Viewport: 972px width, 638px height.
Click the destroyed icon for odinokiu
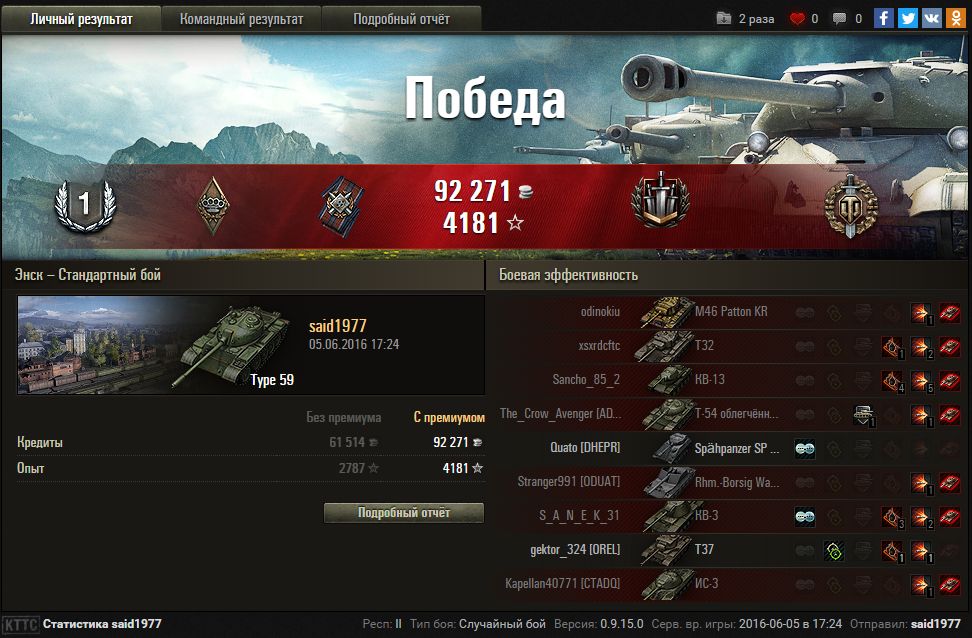tap(950, 312)
